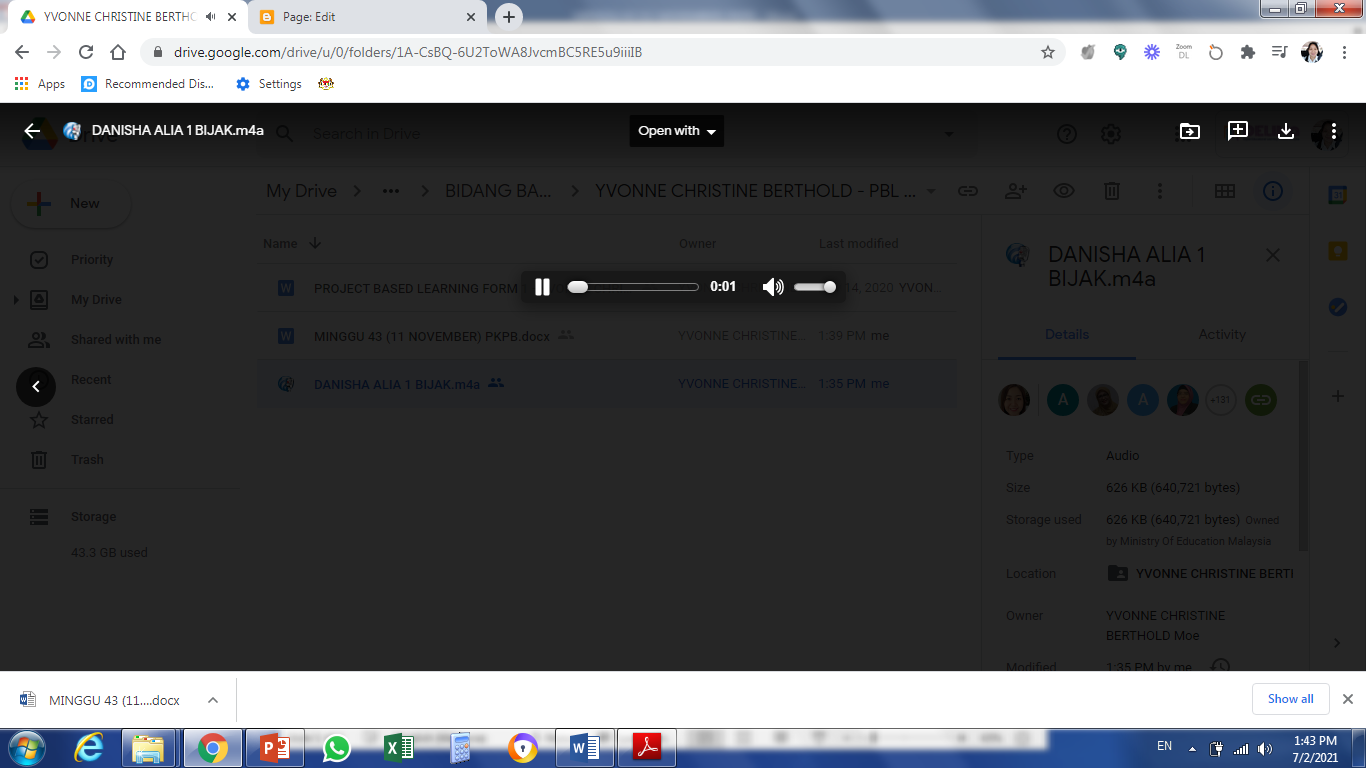The width and height of the screenshot is (1366, 768).
Task: Close the file details panel
Action: (1273, 255)
